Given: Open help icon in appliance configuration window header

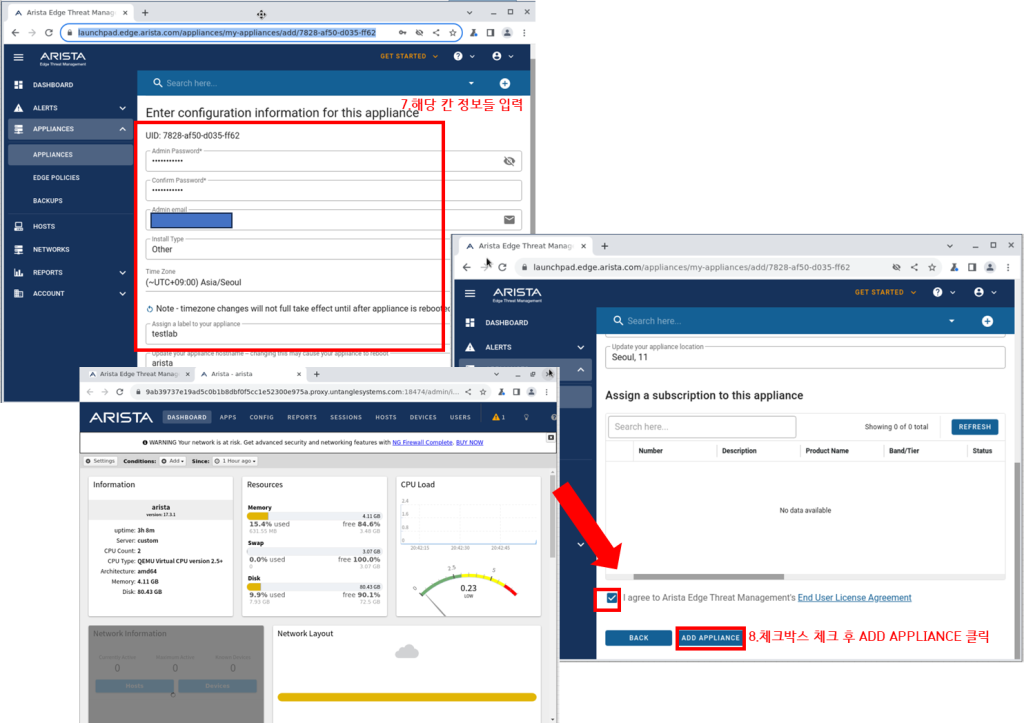Looking at the screenshot, I should pyautogui.click(x=458, y=56).
